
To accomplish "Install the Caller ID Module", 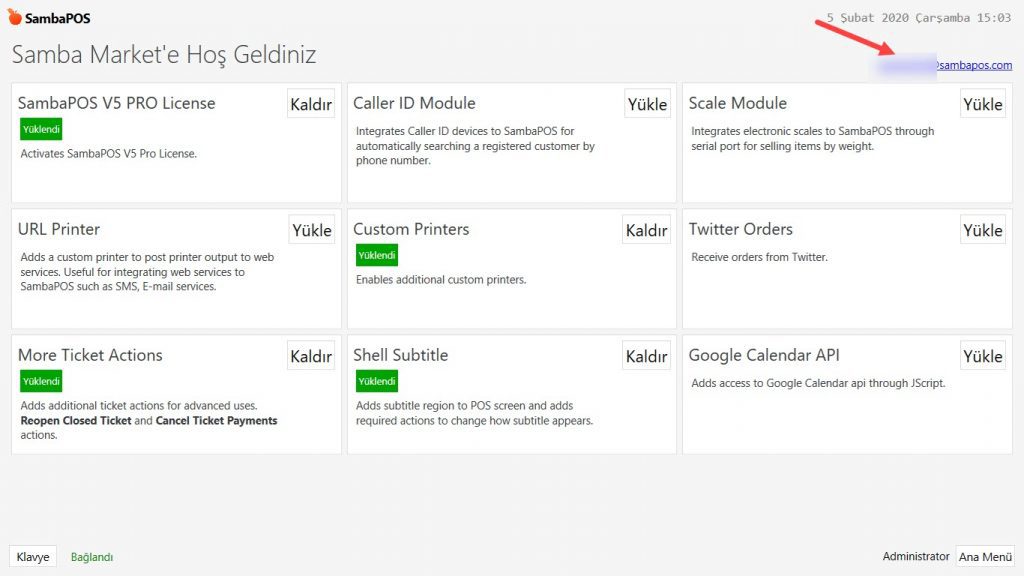I will tap(647, 104).
